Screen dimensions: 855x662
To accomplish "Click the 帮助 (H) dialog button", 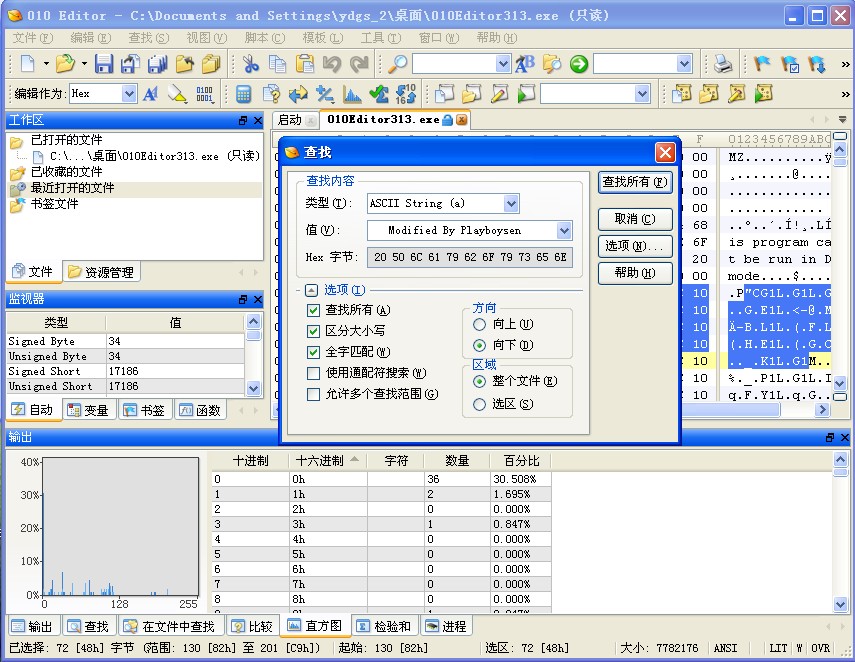I will pos(635,273).
